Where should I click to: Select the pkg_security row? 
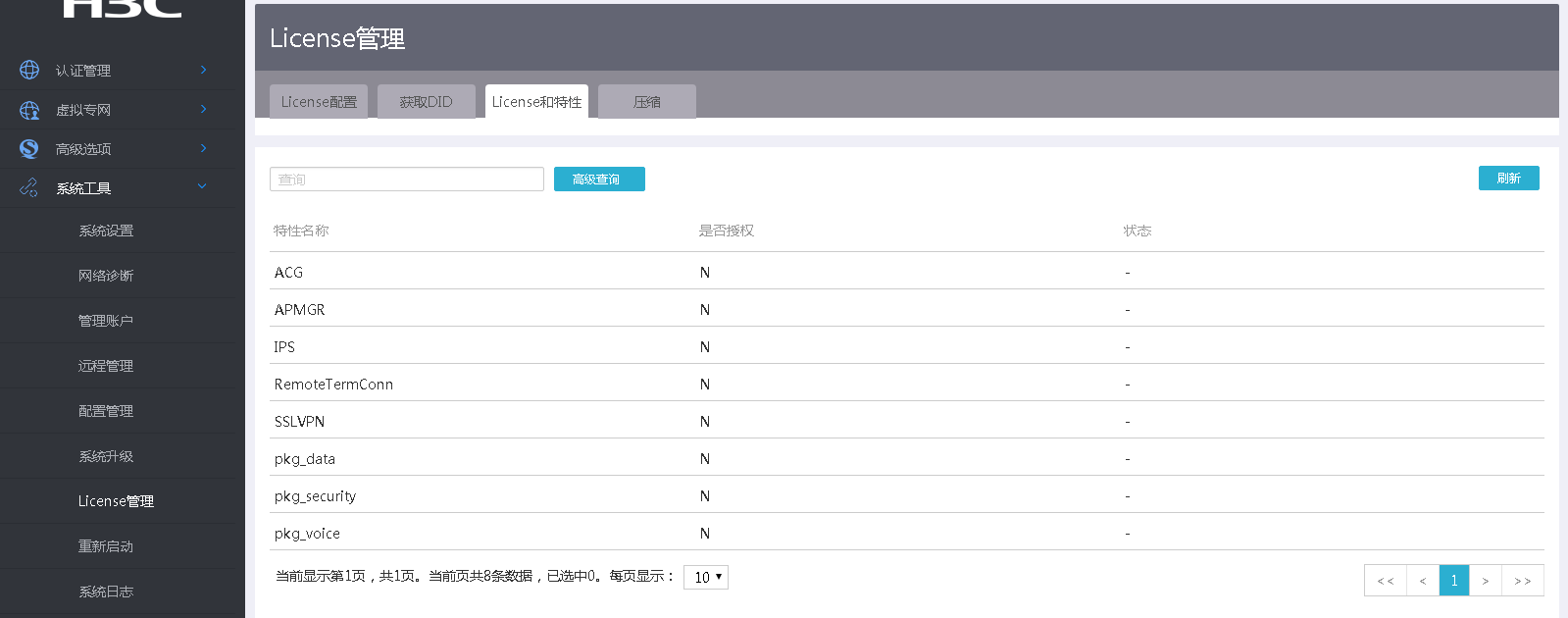click(x=907, y=495)
